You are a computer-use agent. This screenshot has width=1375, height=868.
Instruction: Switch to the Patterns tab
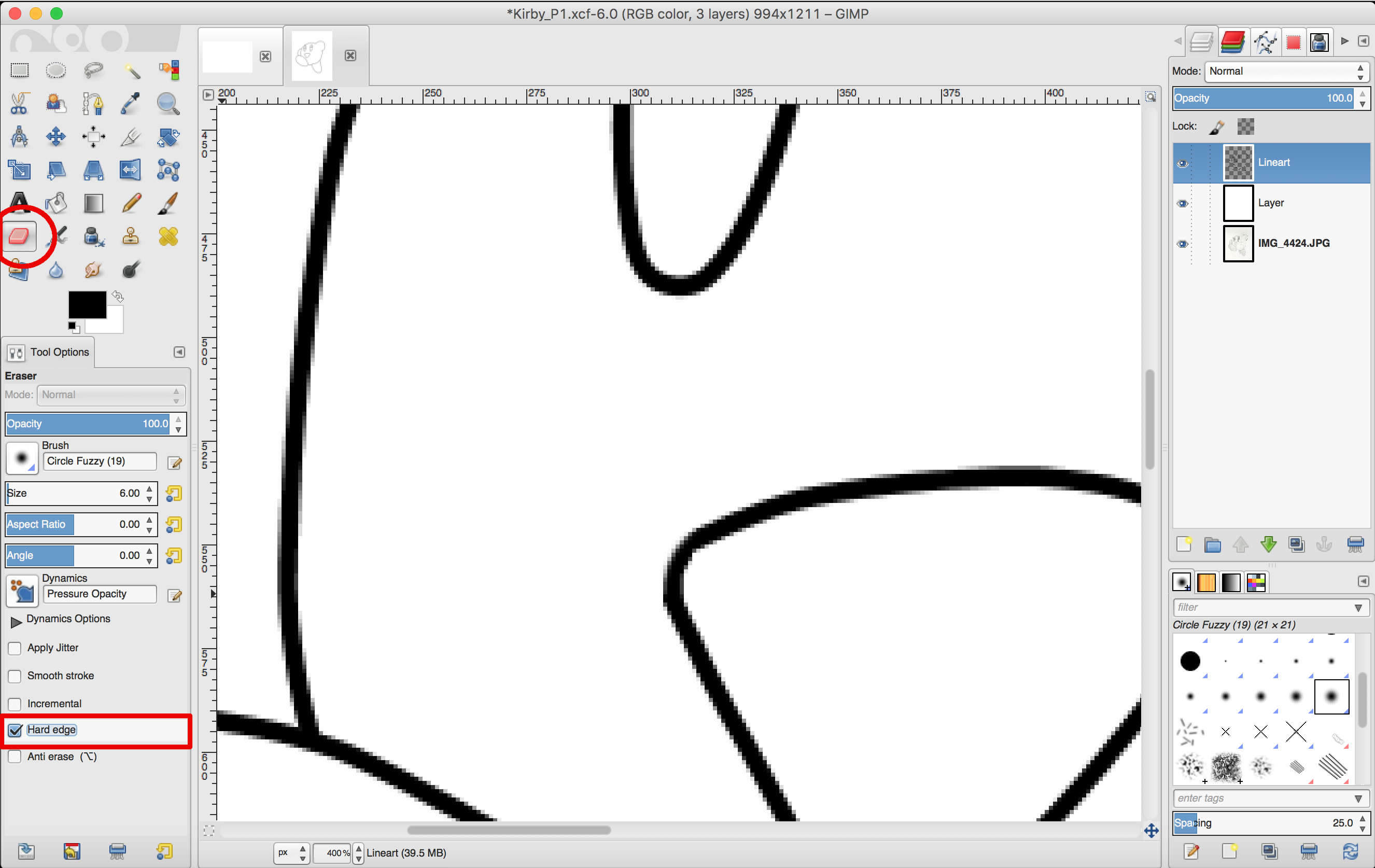click(1206, 582)
